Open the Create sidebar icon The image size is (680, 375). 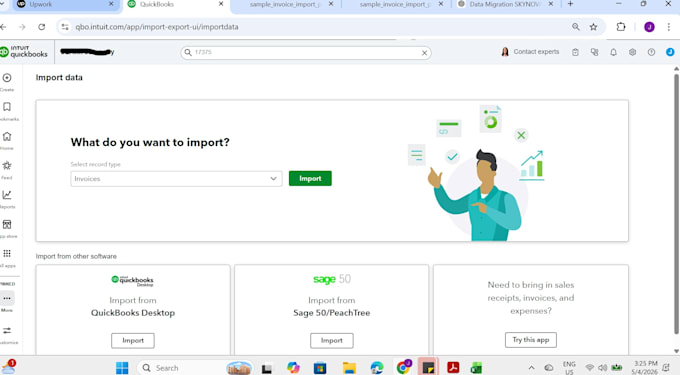pyautogui.click(x=7, y=78)
